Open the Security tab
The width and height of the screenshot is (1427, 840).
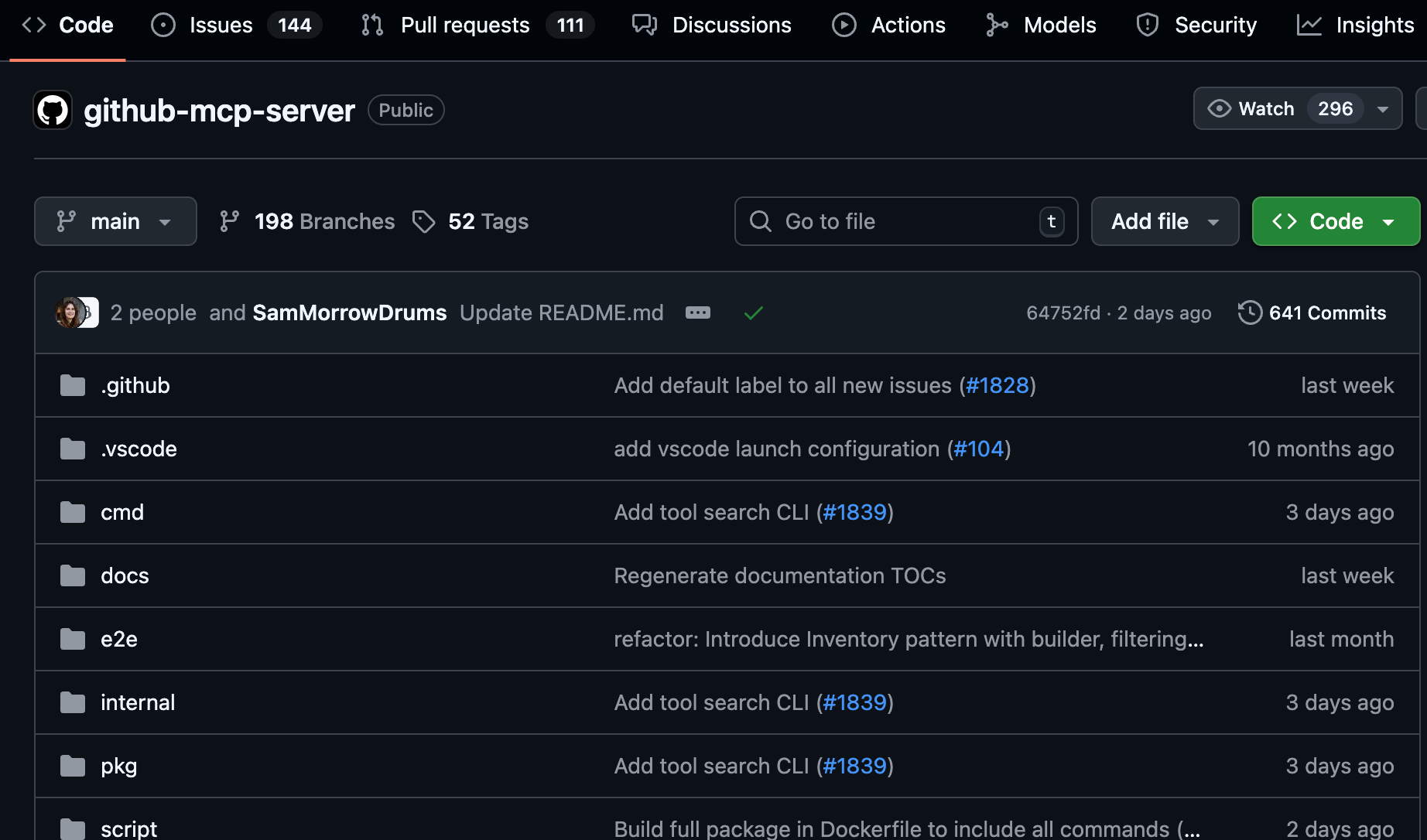(x=1196, y=25)
